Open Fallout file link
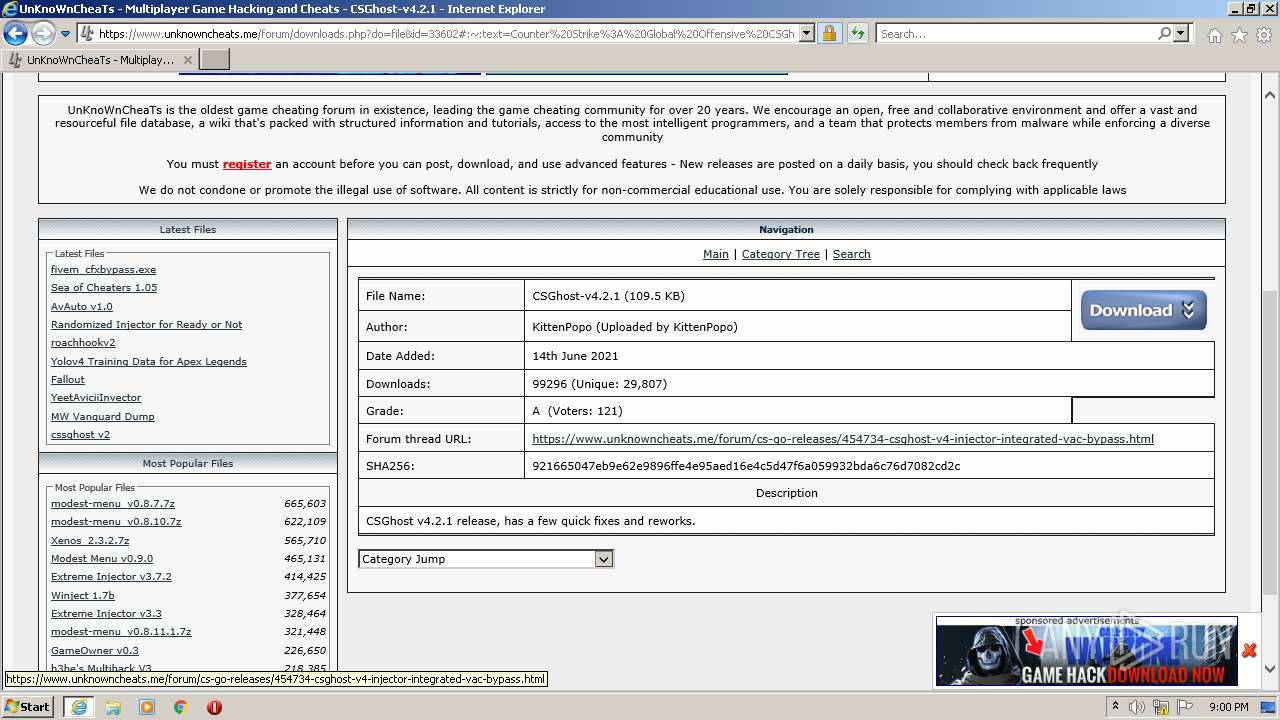This screenshot has width=1280, height=720. [x=68, y=380]
